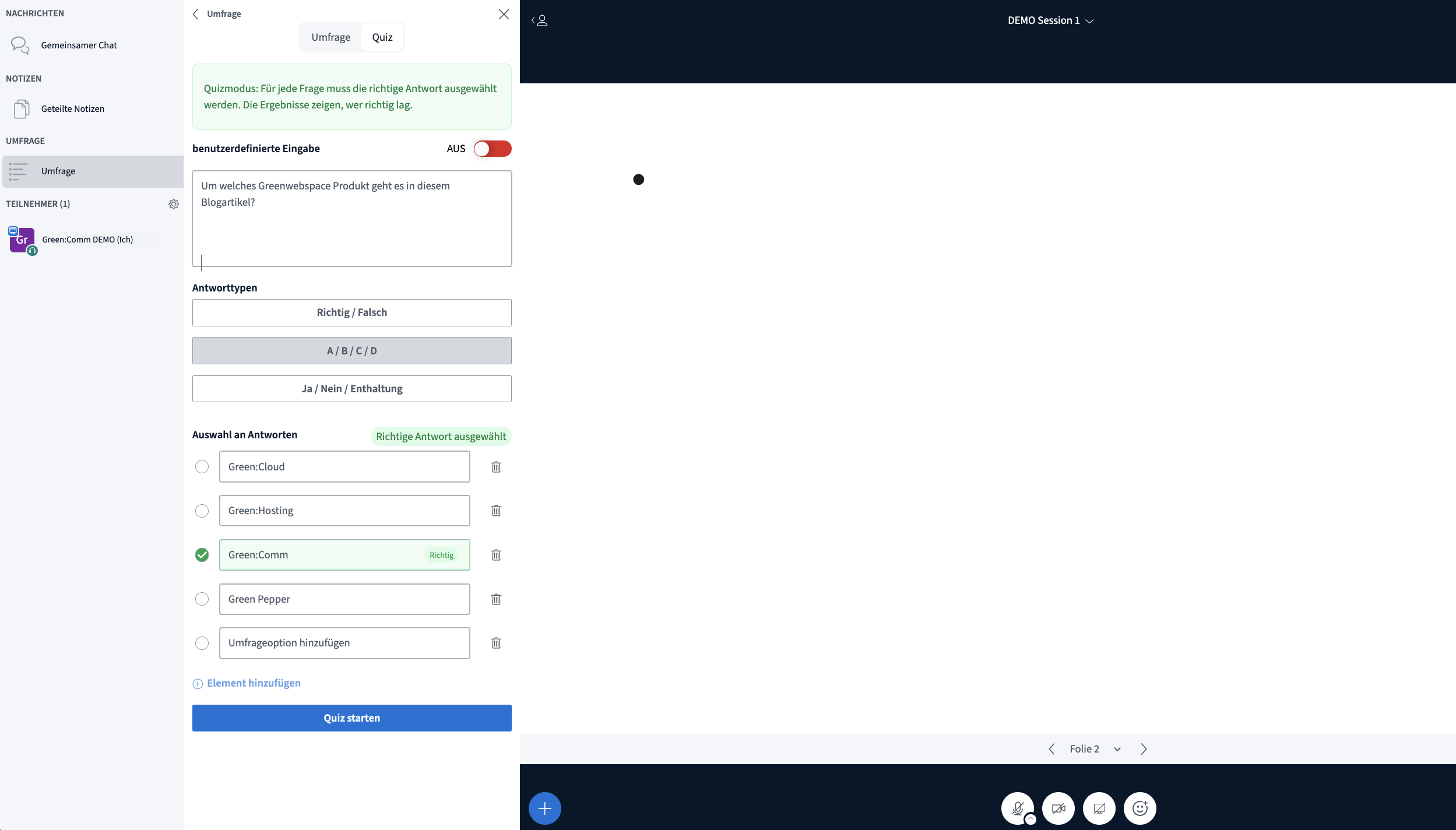Open participant settings via the gear icon
The height and width of the screenshot is (830, 1456).
(174, 204)
